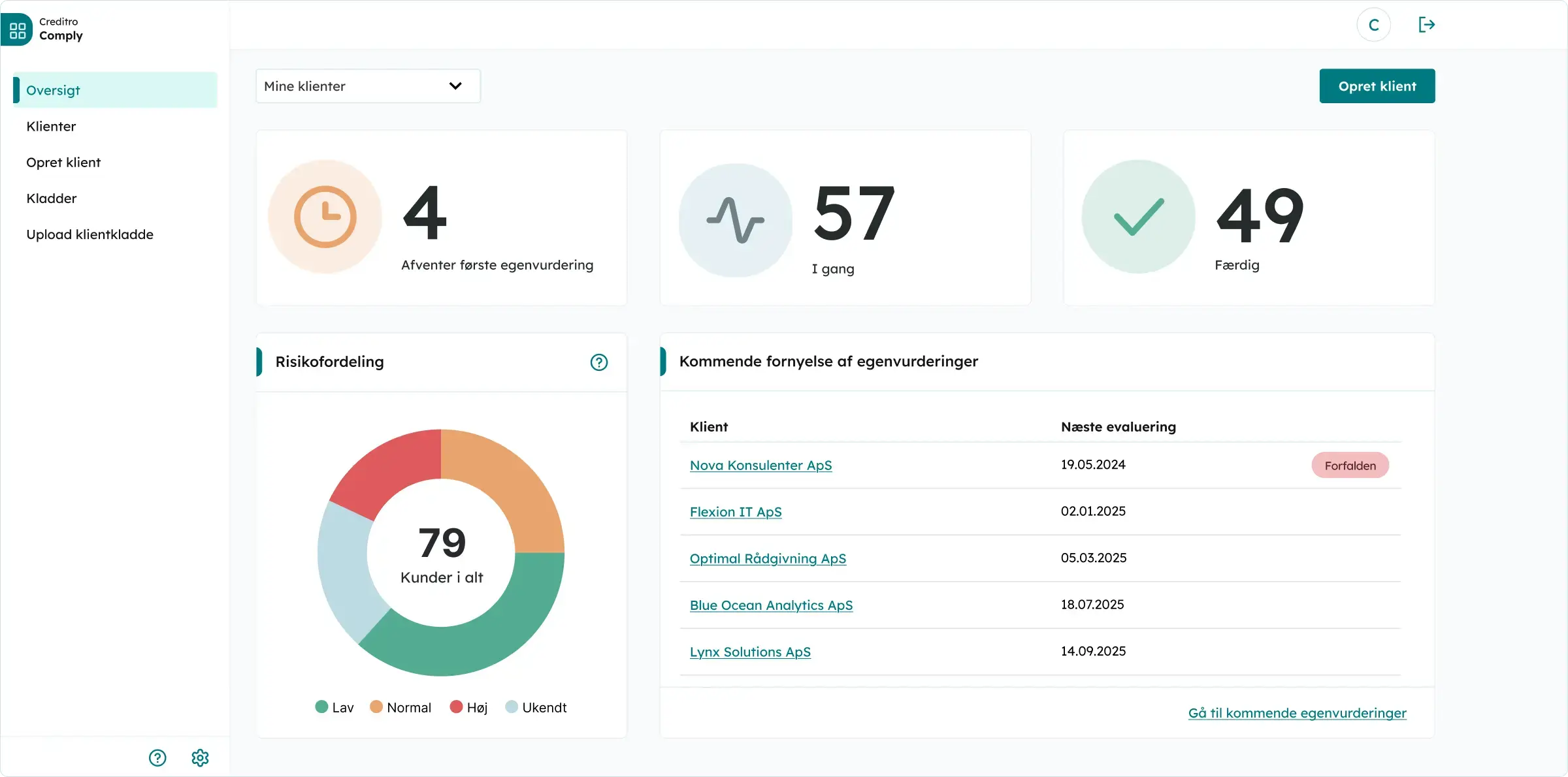Switch to the Klienter section
Screen dimensions: 1568x777
tap(51, 126)
